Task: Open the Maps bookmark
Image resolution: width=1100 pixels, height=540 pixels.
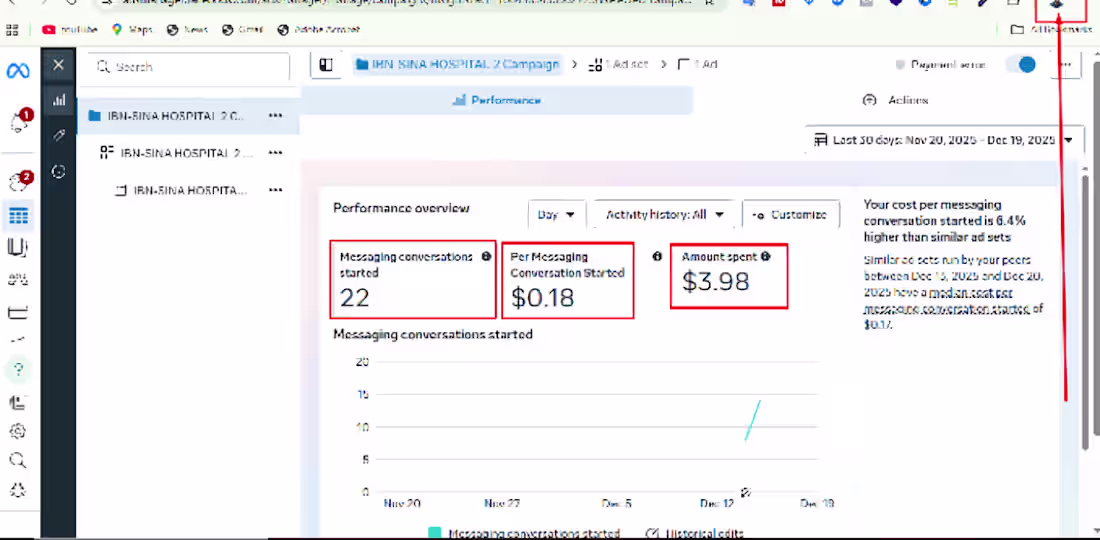Action: [x=131, y=30]
